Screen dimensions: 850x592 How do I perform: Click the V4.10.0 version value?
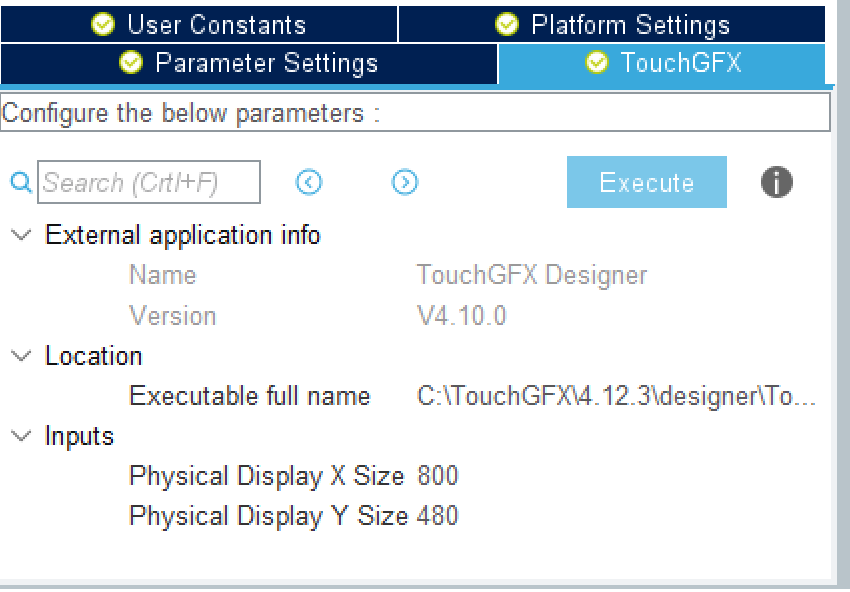461,316
